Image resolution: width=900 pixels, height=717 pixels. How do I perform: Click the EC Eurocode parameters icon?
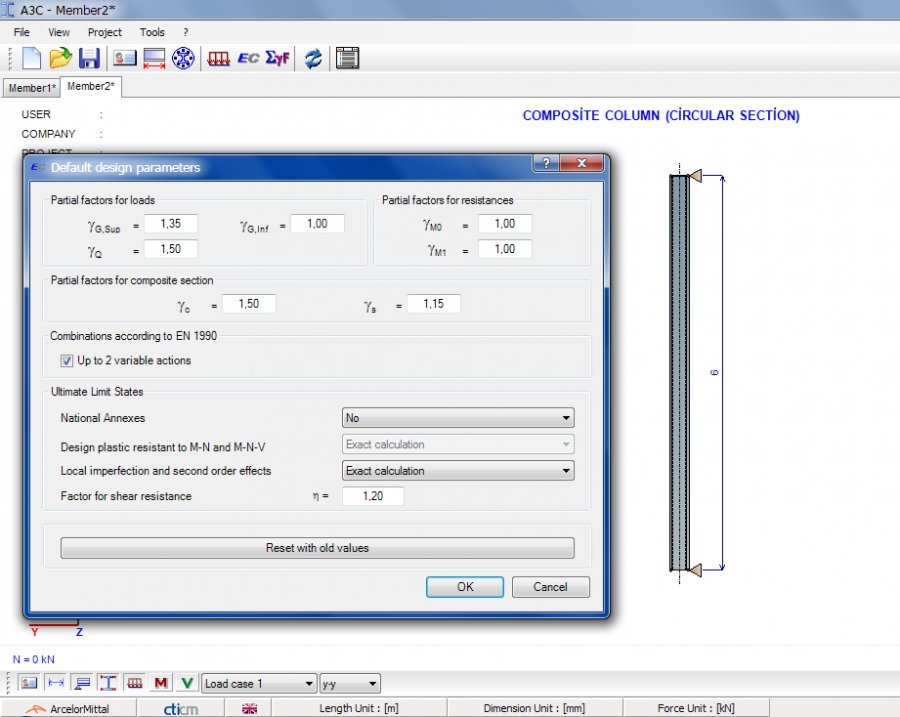click(x=248, y=58)
